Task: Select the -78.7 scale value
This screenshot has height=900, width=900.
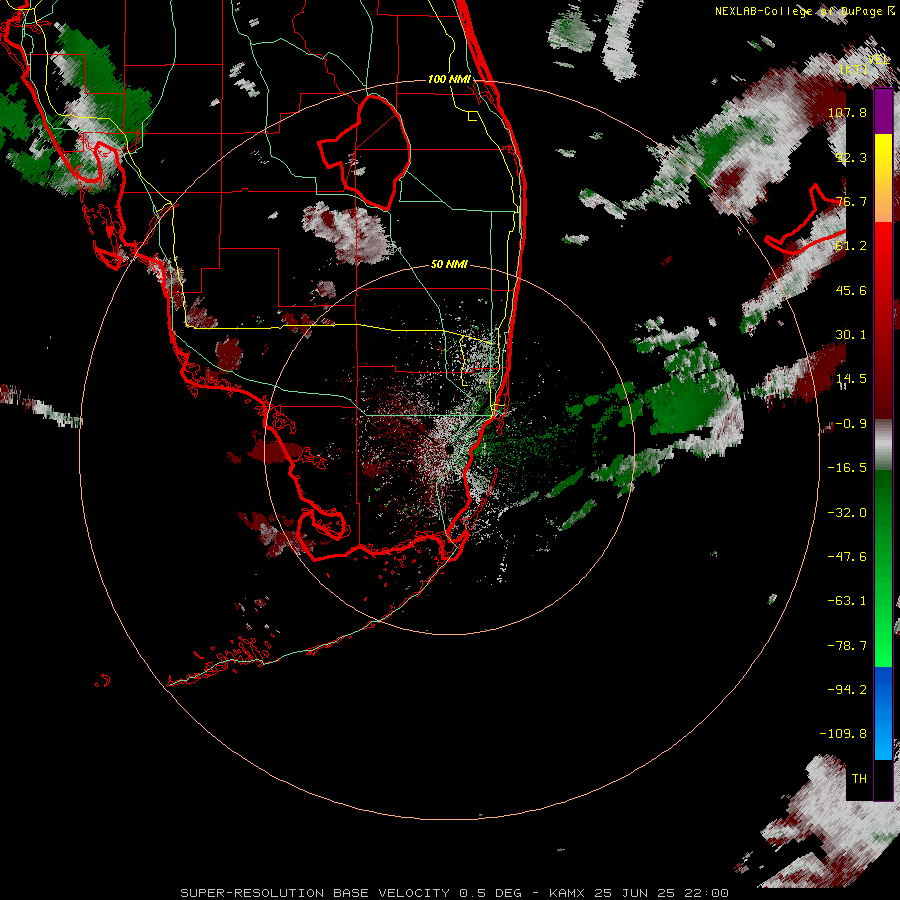Action: [x=847, y=646]
